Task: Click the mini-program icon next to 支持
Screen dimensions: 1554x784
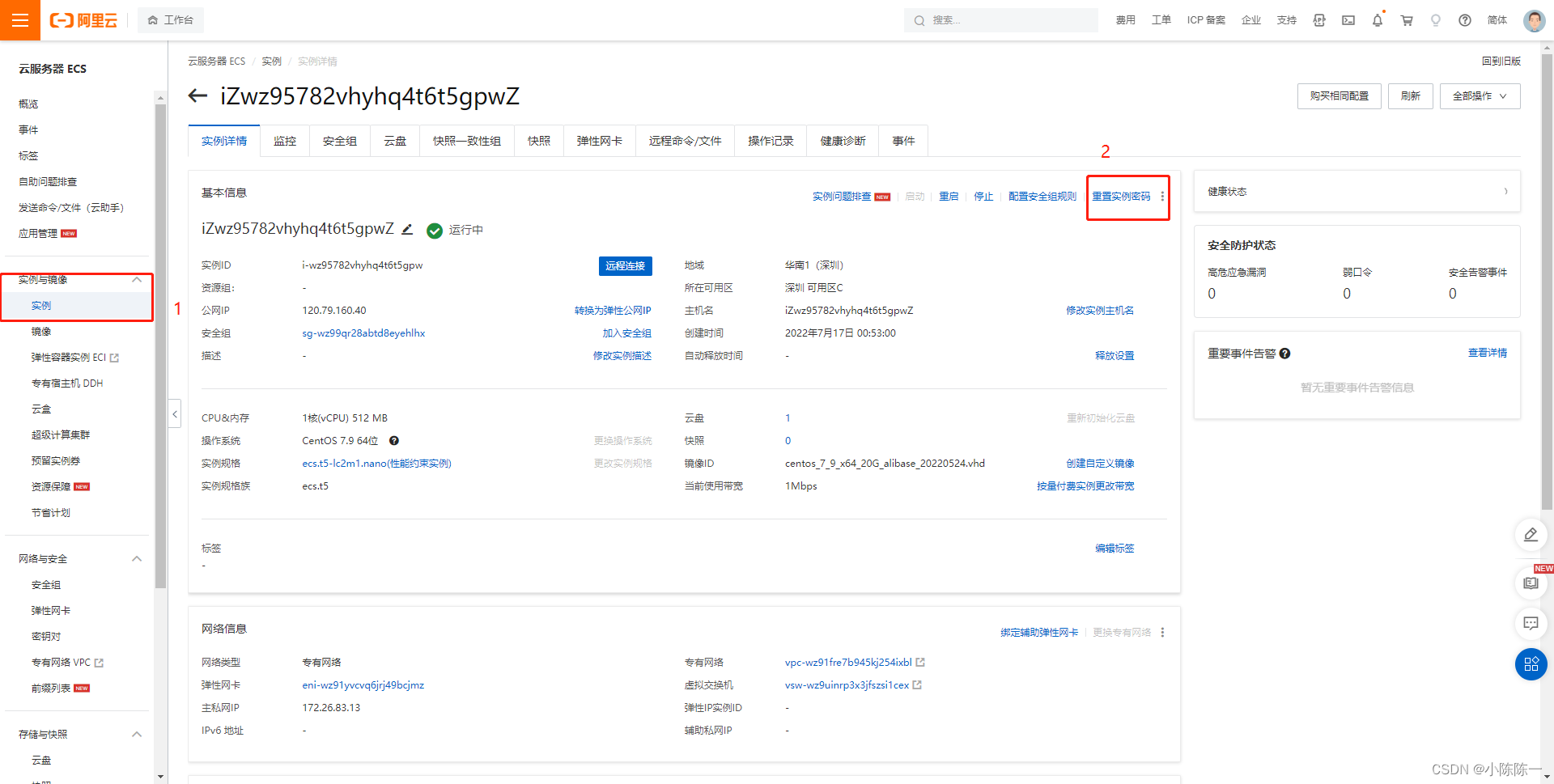Action: (1319, 20)
